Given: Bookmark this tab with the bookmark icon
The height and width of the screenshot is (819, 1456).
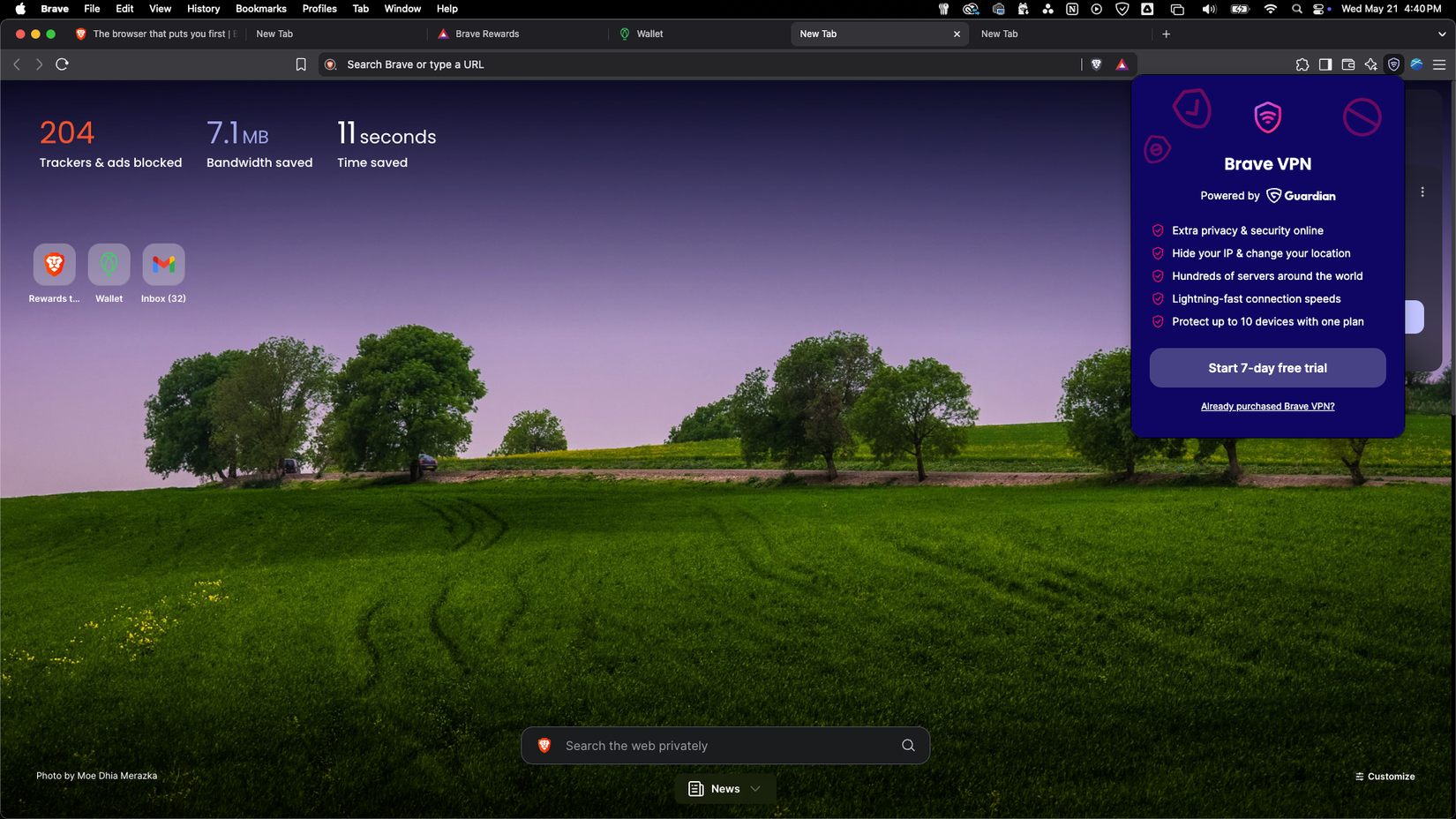Looking at the screenshot, I should [301, 64].
